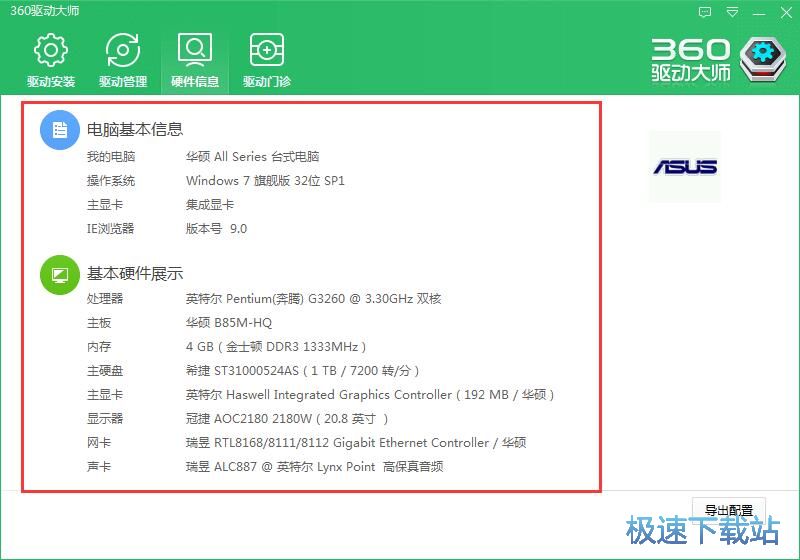Screen dimensions: 800x560
Task: Click the 显示器 label
Action: (105, 419)
